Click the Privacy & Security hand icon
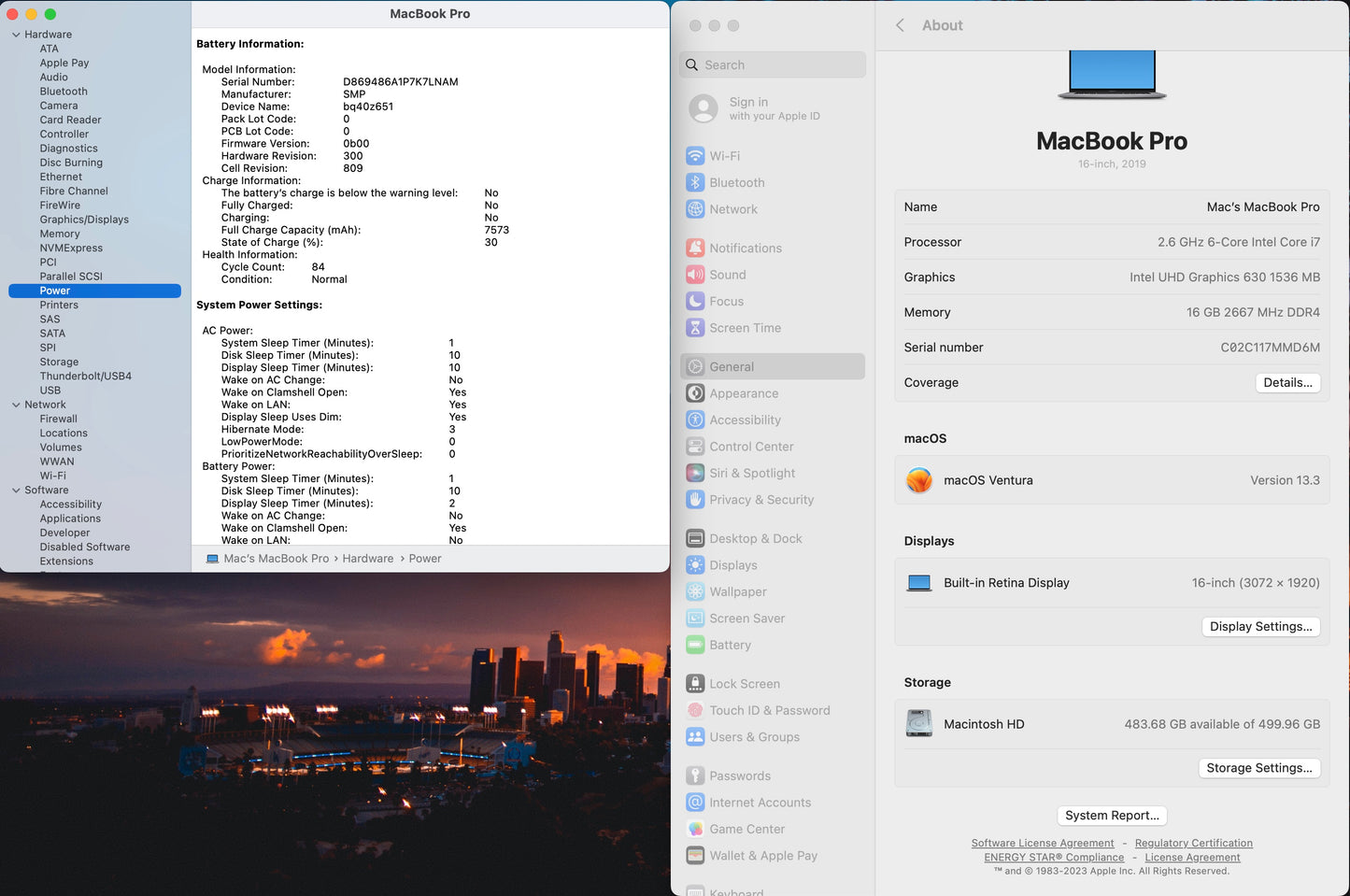 695,500
